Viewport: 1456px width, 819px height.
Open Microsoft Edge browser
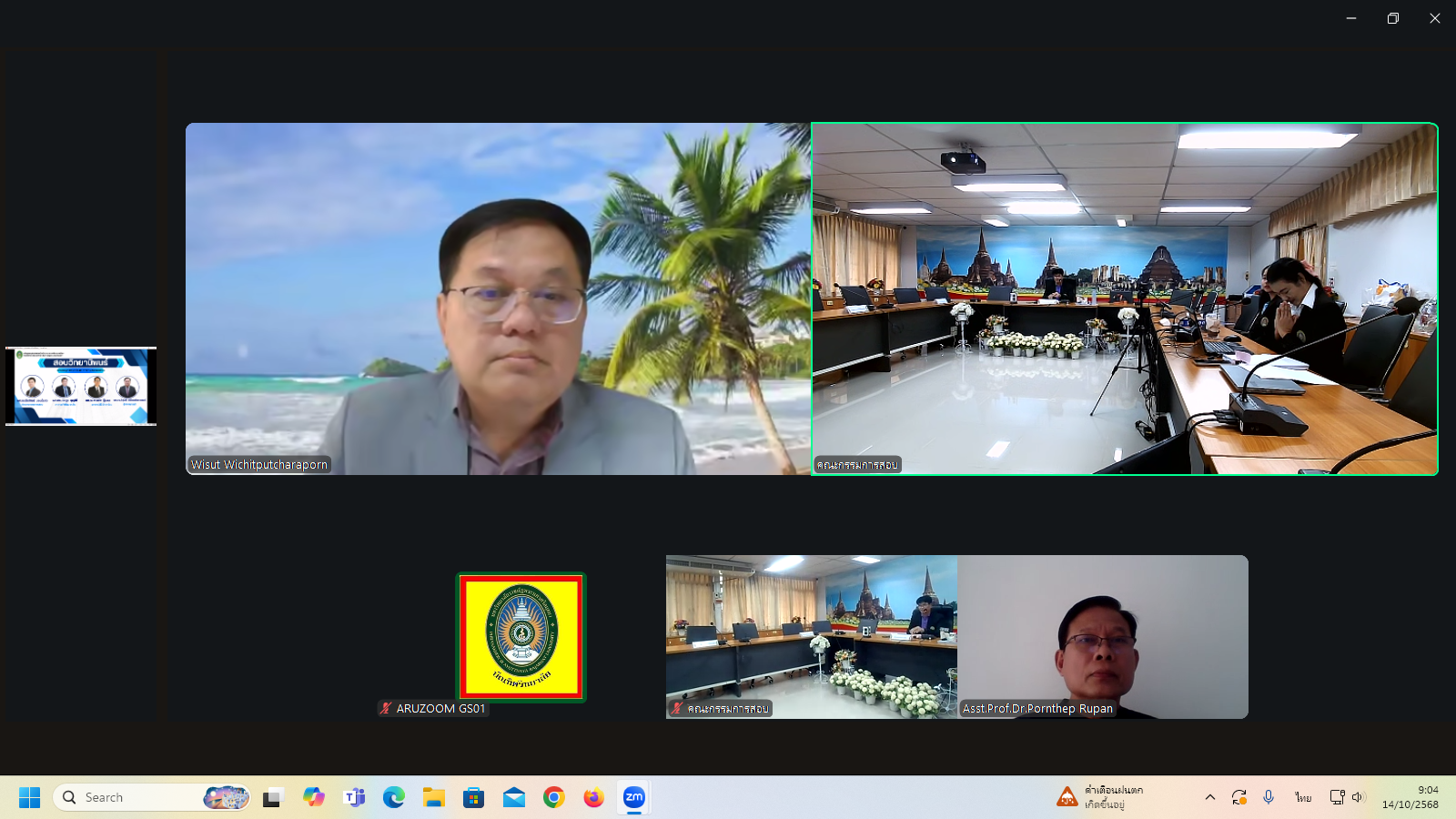click(394, 798)
